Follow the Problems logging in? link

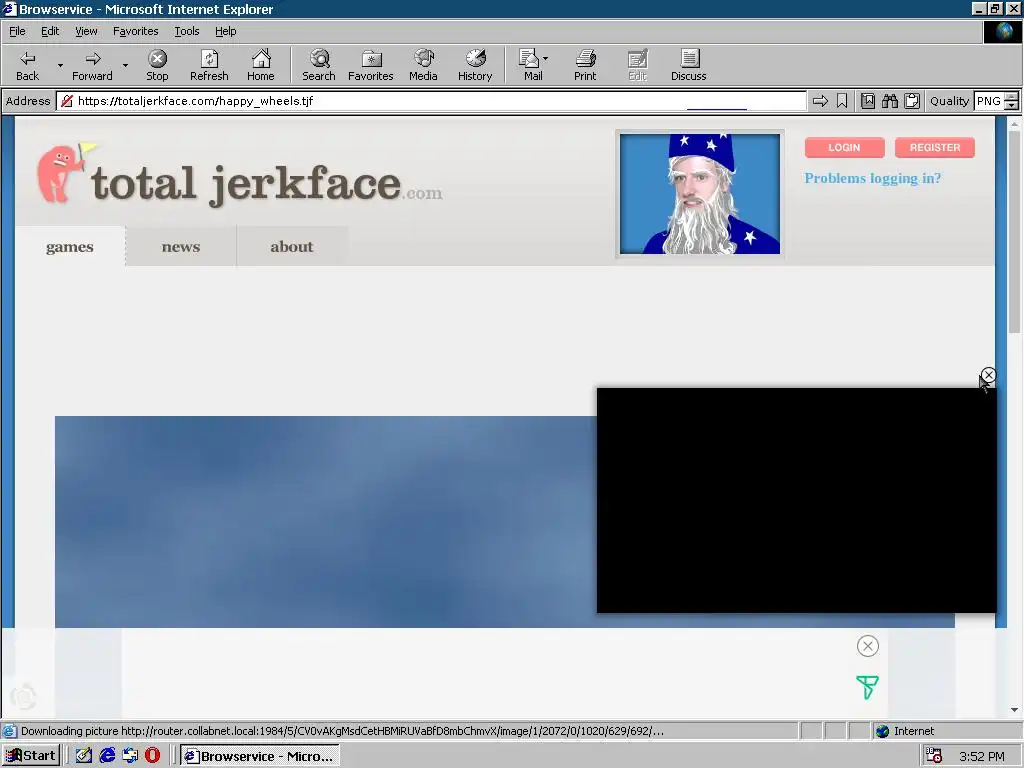872,178
